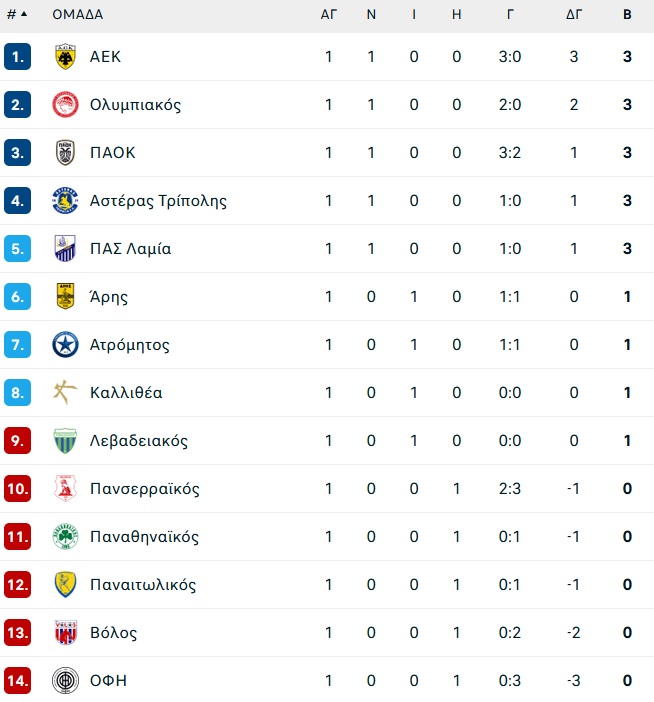Open the Πανσερραϊκός team name link

(145, 489)
